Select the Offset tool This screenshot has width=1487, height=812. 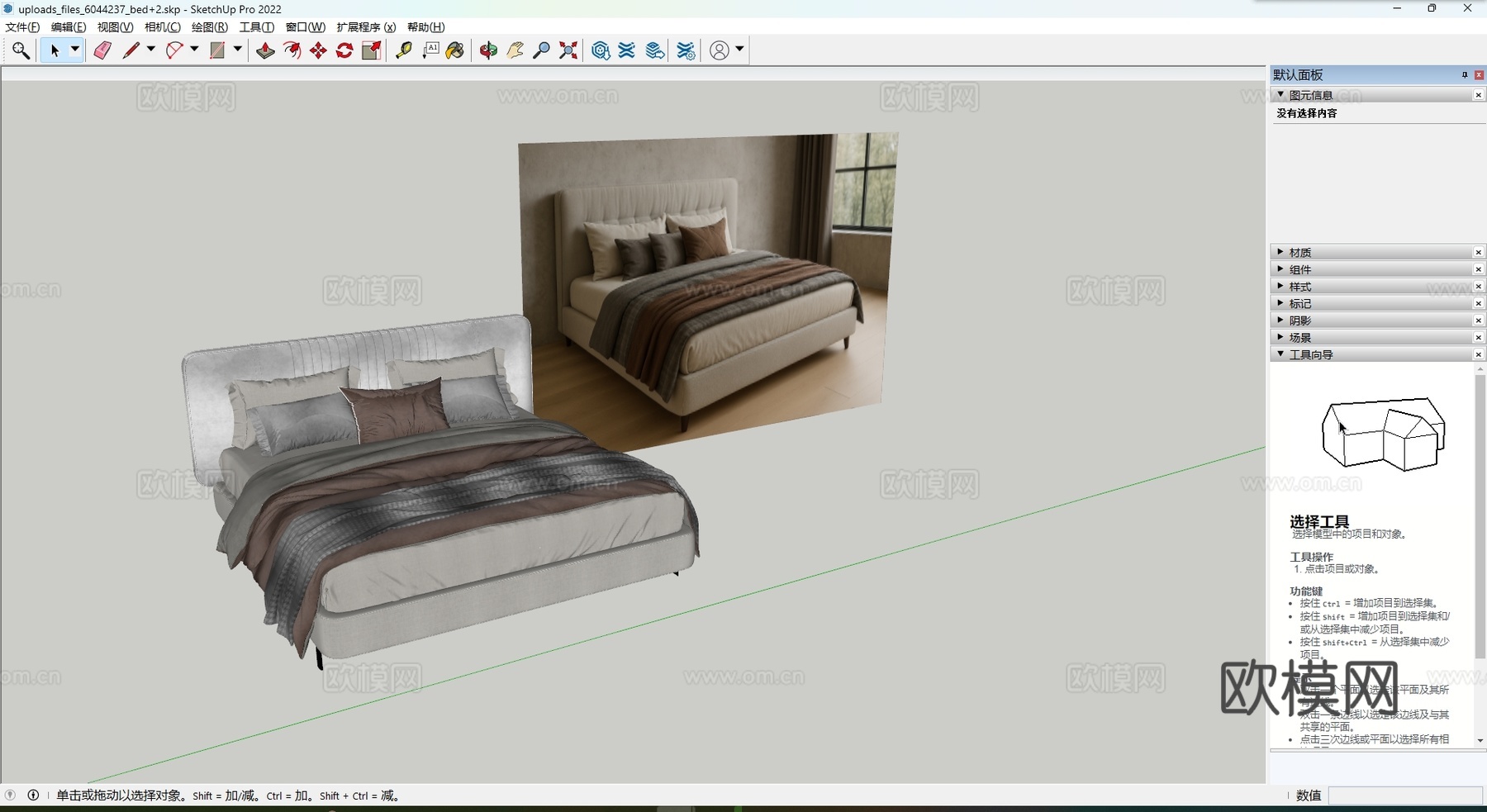pos(292,50)
